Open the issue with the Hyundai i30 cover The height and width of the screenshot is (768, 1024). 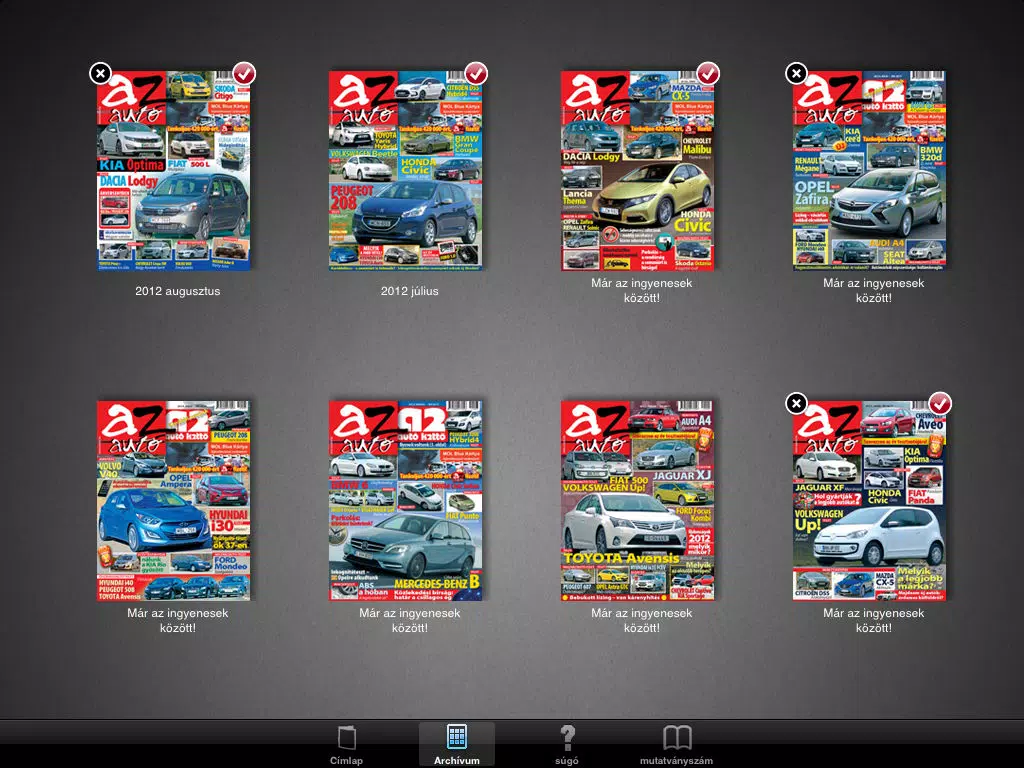click(x=174, y=501)
